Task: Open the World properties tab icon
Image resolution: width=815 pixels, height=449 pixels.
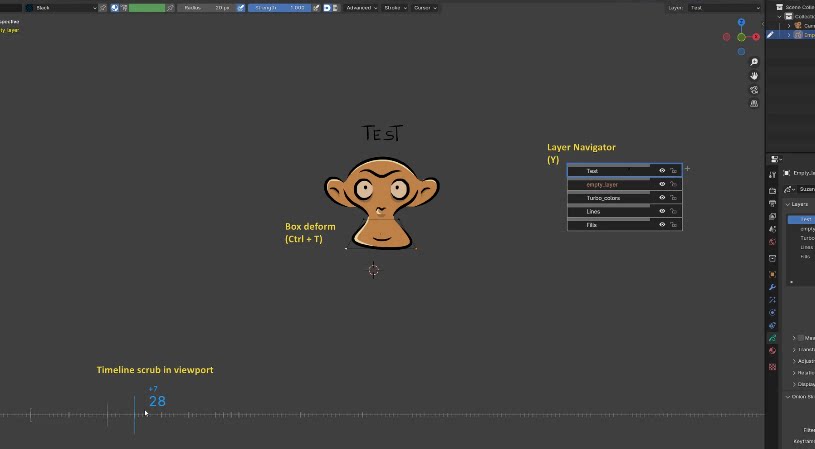Action: [772, 242]
